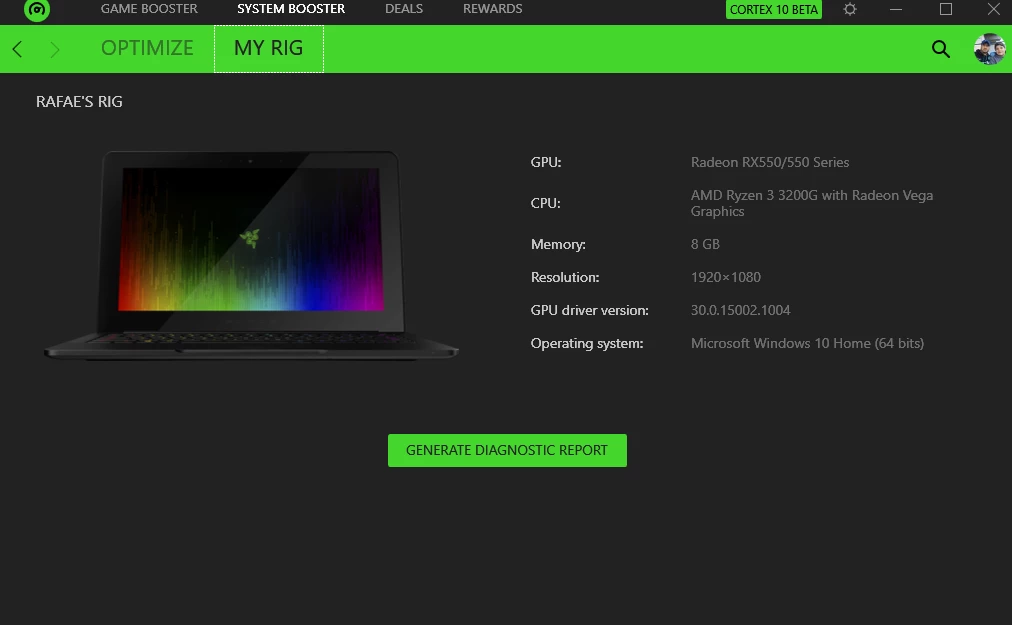The height and width of the screenshot is (625, 1012).
Task: Close the Cortex window
Action: (x=994, y=9)
